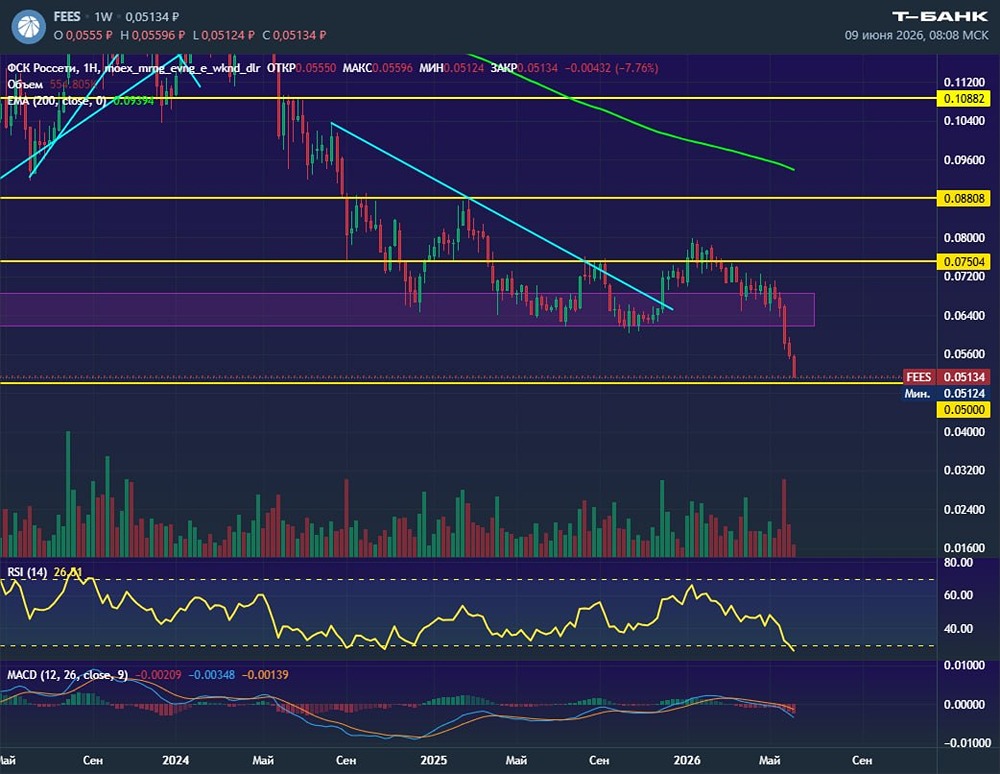1000x774 pixels.
Task: Click the date 09 июня 2026, 08:08 МСК
Action: (x=916, y=35)
